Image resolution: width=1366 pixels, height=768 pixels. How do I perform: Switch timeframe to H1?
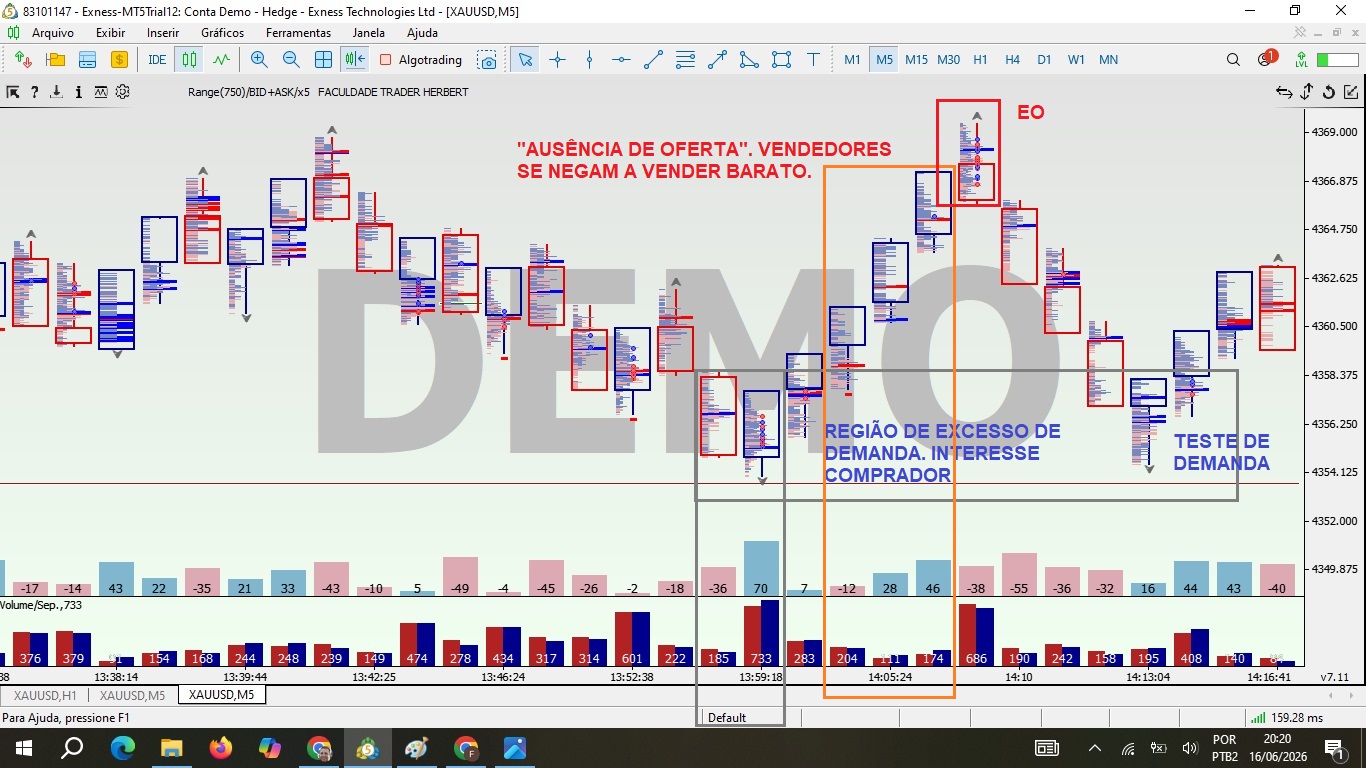coord(980,60)
